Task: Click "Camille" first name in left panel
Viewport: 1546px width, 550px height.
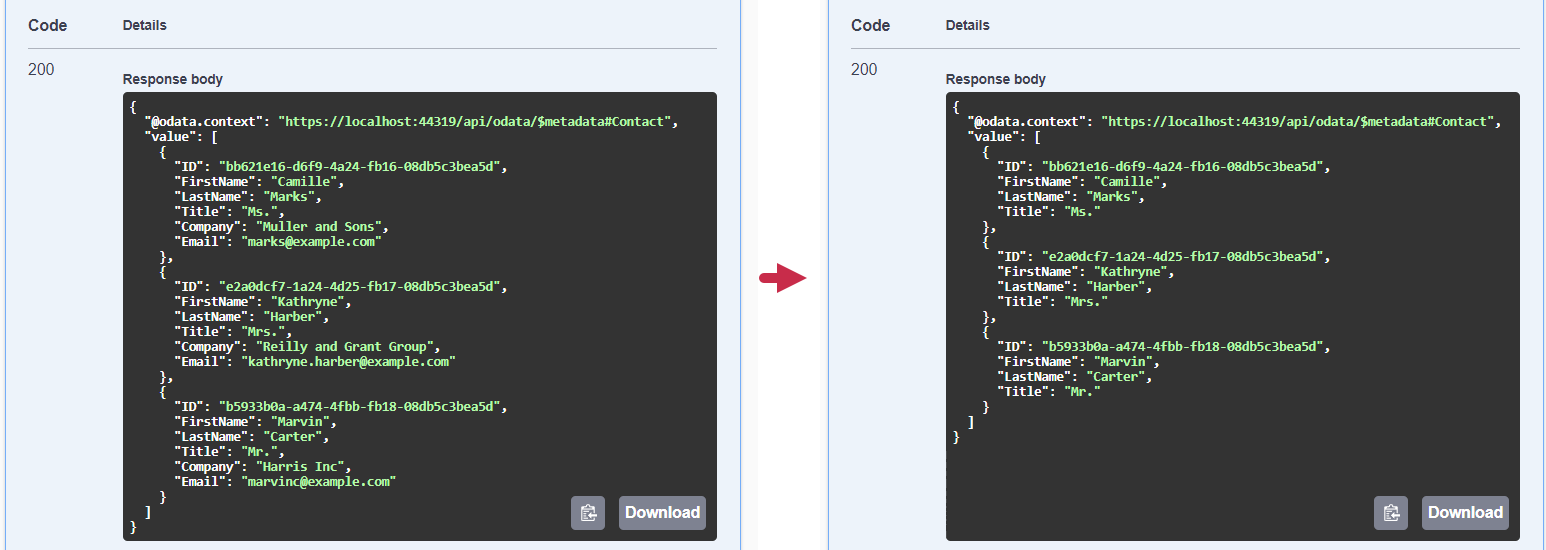Action: tap(303, 182)
